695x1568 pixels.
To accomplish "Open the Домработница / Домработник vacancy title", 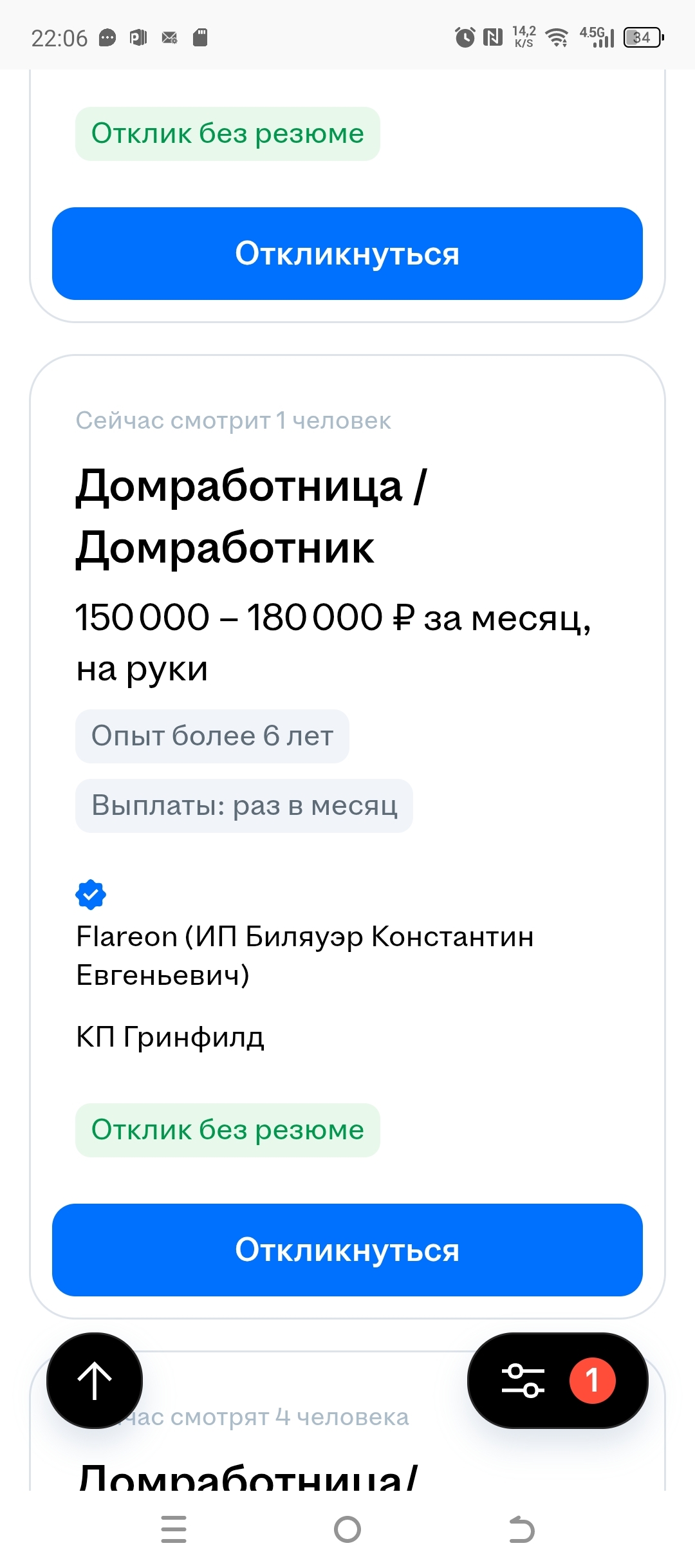I will 251,516.
